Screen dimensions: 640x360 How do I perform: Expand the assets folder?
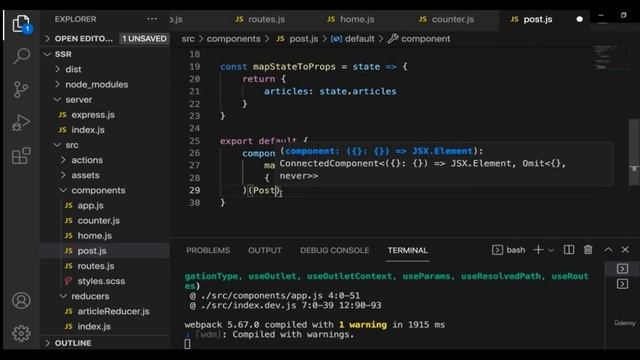[63, 175]
